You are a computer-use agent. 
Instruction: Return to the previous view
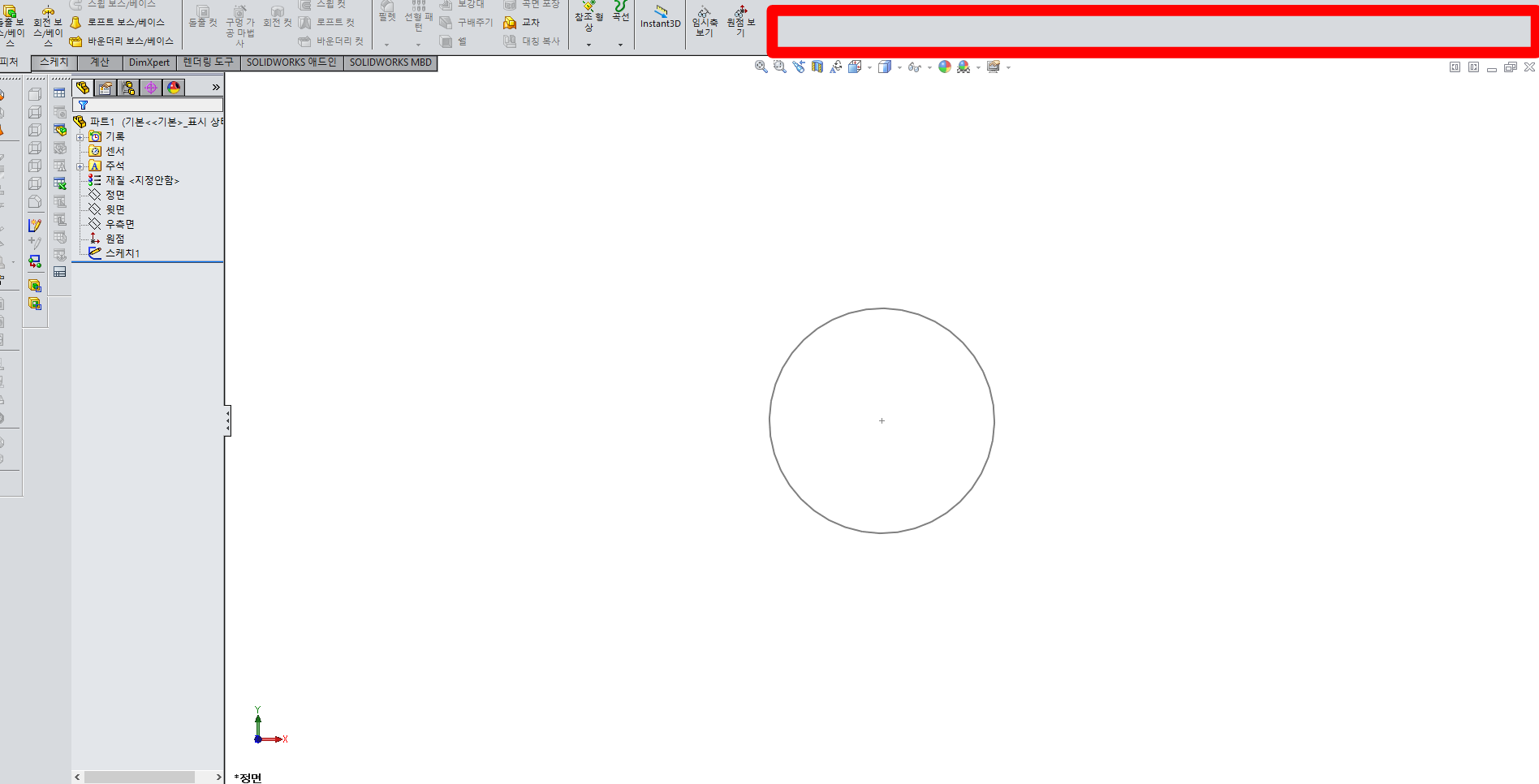(x=799, y=67)
